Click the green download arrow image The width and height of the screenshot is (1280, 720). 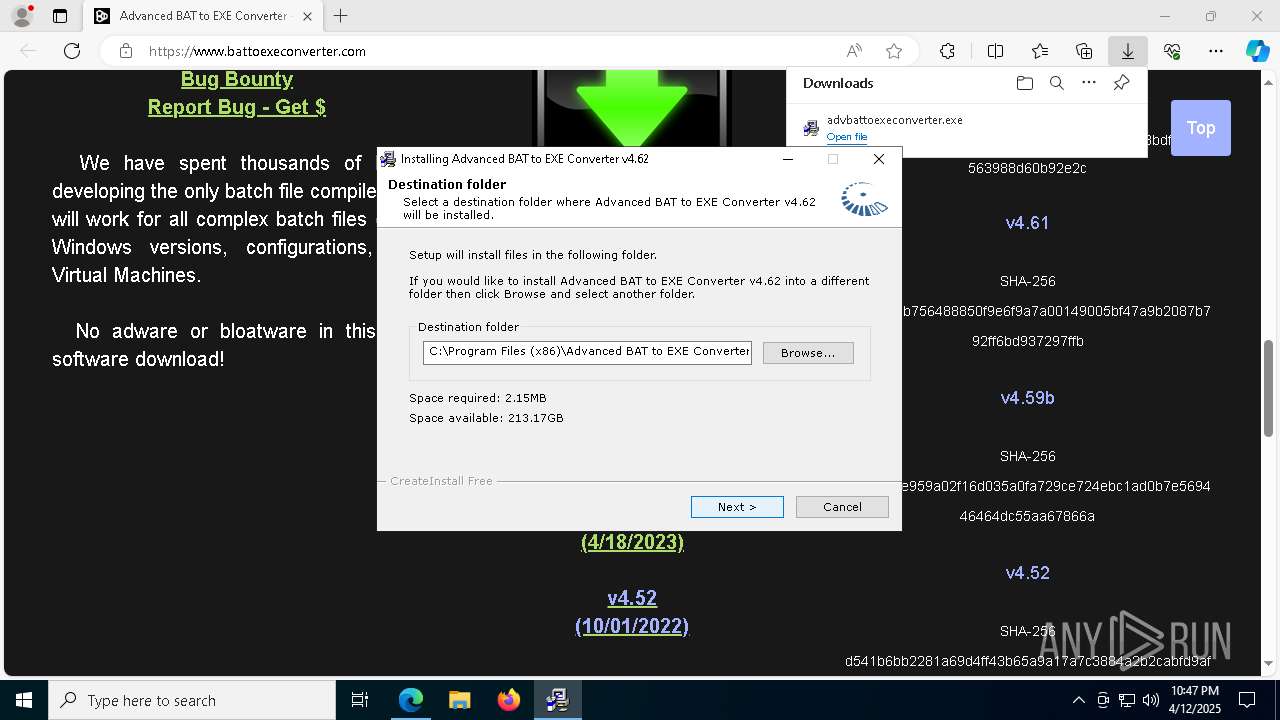coord(633,108)
